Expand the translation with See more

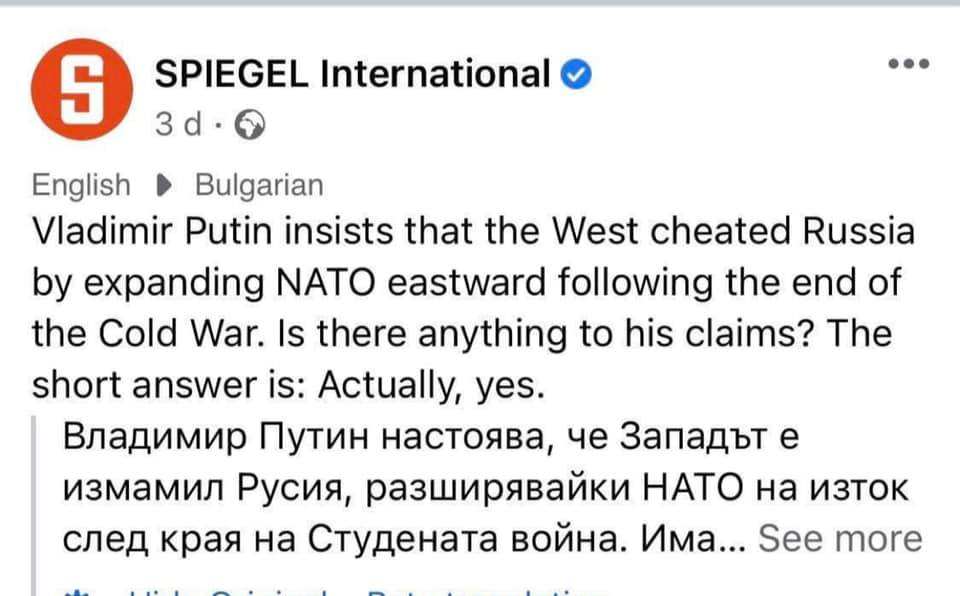(x=840, y=539)
